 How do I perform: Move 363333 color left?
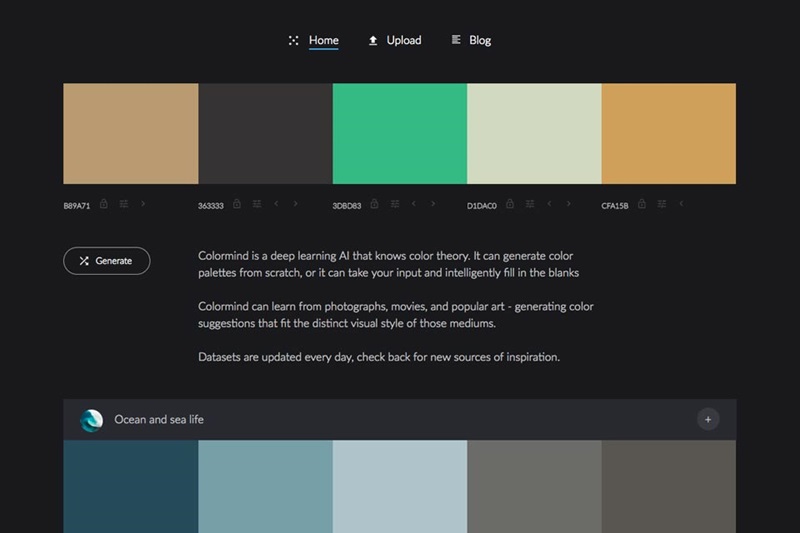click(277, 204)
